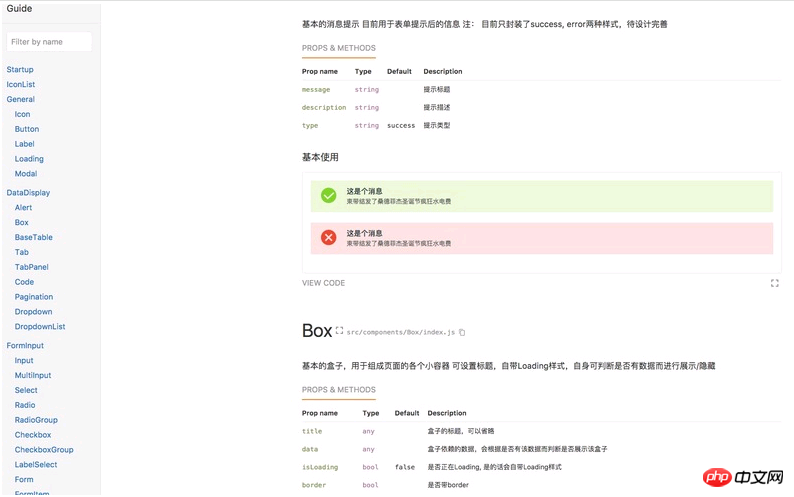
Task: Open the Loading component docs
Action: [x=29, y=159]
